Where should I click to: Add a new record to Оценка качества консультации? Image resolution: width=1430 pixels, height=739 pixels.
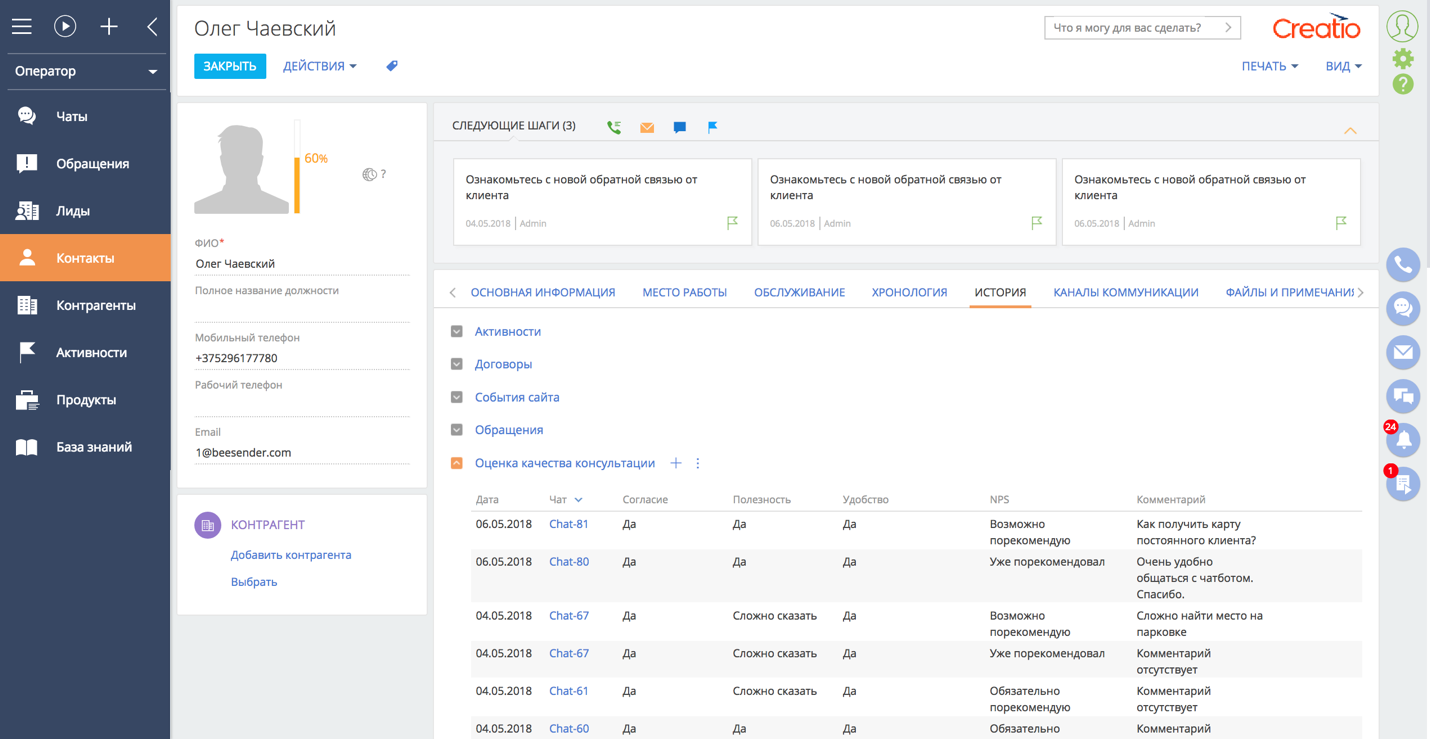pyautogui.click(x=676, y=463)
